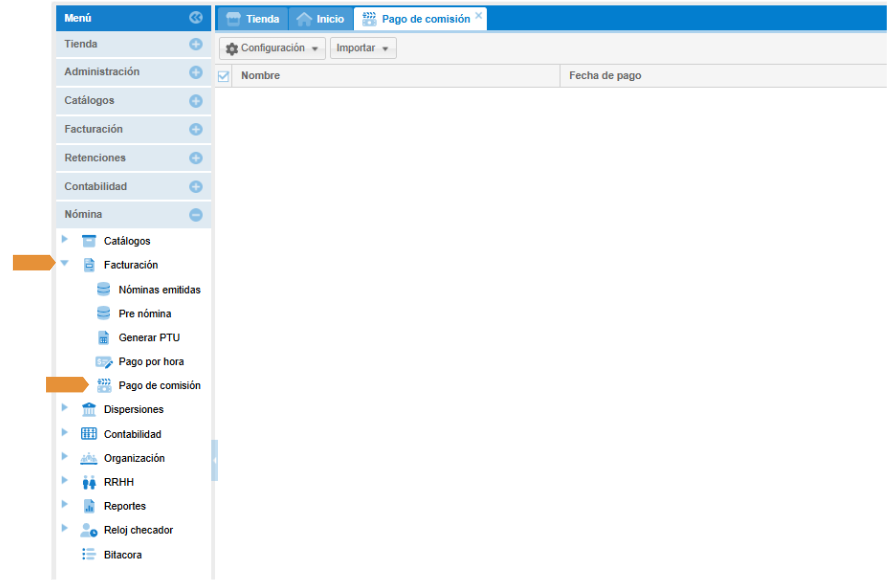The image size is (890, 585).
Task: Click the Pre nómina icon
Action: click(x=103, y=314)
